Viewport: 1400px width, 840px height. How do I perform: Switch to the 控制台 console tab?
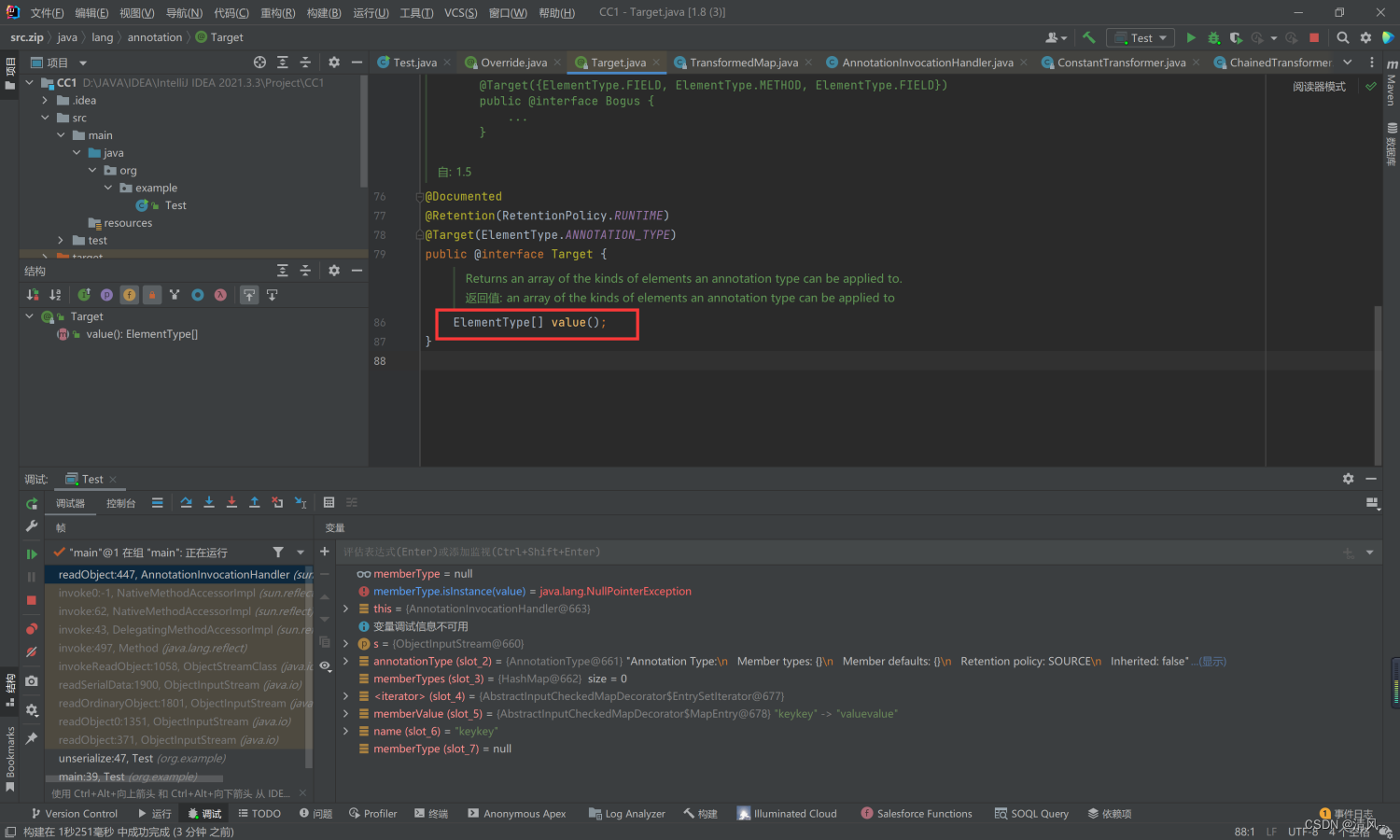(x=120, y=503)
